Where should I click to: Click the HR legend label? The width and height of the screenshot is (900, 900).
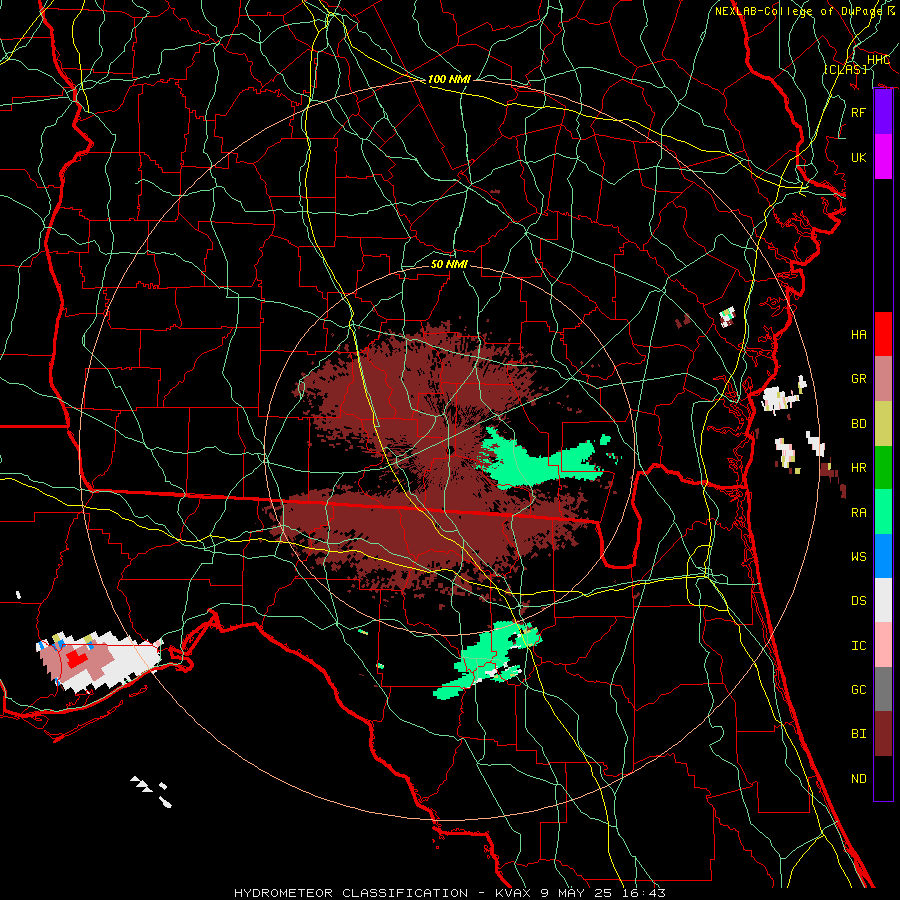[859, 468]
